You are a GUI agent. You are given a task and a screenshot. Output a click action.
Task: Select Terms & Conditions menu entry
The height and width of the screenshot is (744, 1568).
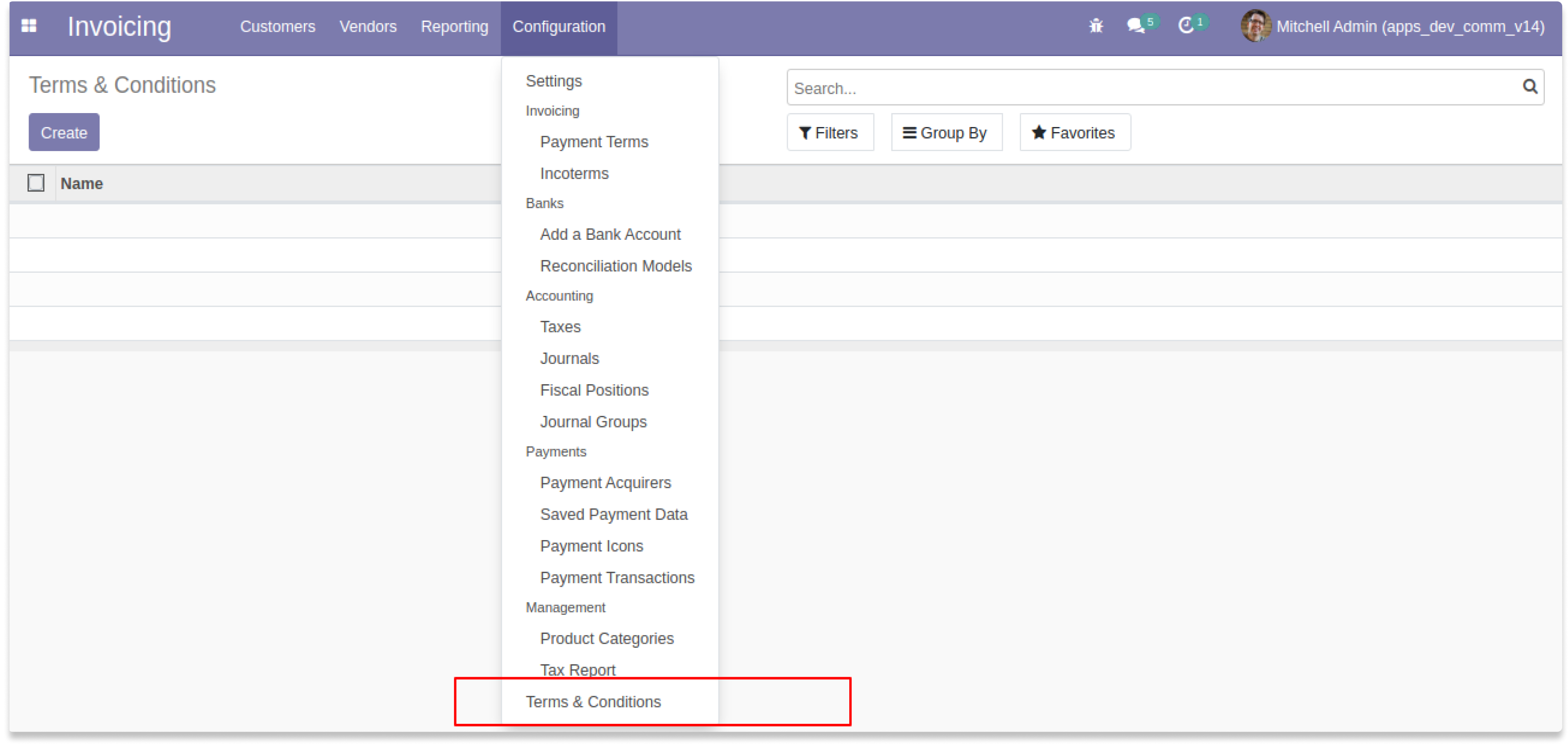[593, 701]
